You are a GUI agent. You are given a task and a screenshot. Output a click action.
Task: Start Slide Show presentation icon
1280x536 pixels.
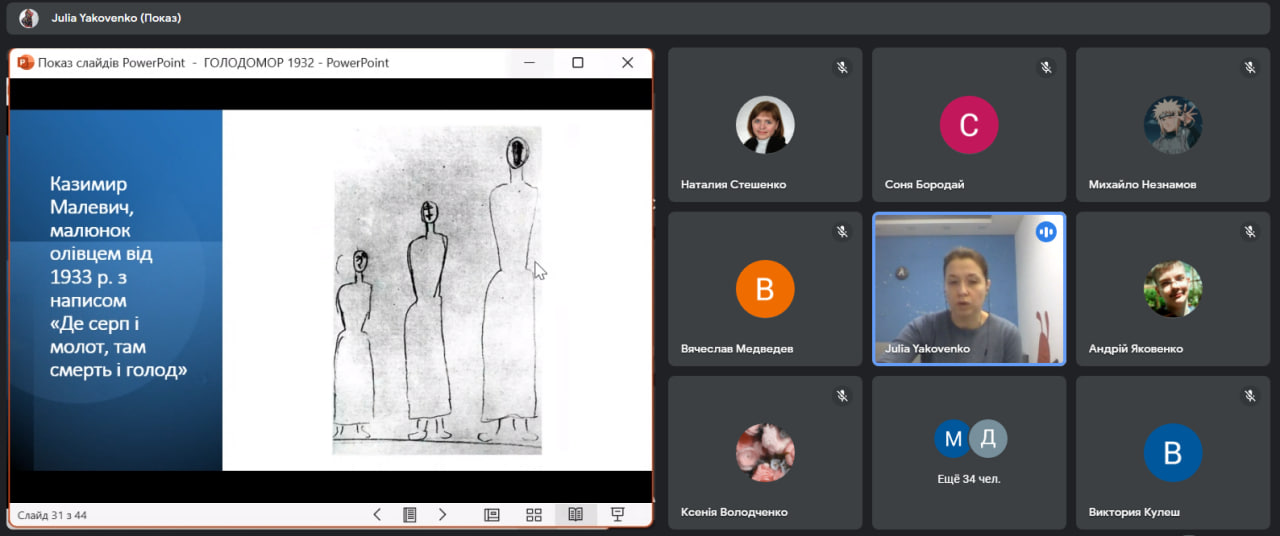617,514
